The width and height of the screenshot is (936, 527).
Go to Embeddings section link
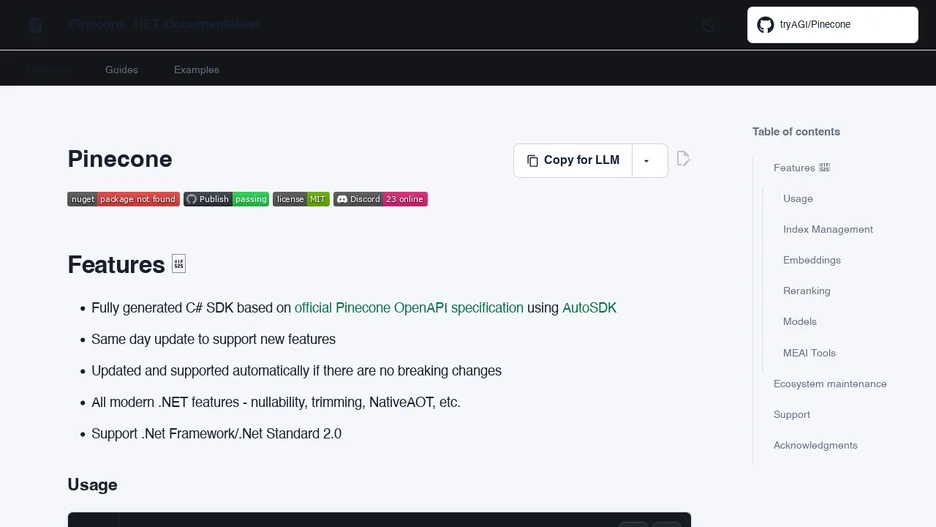(812, 260)
